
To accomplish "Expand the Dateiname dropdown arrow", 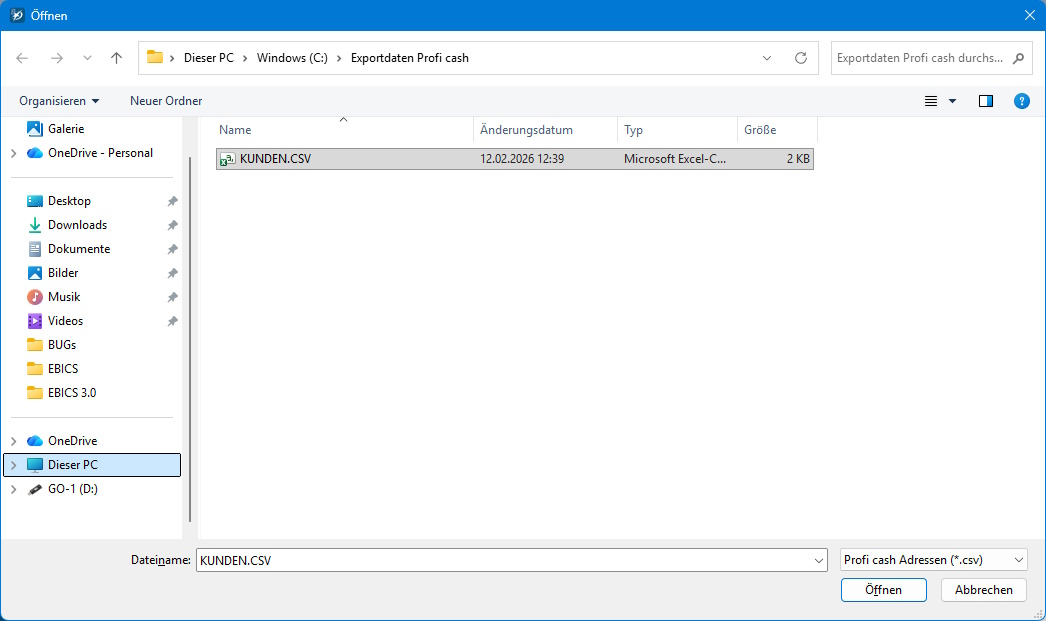I will [818, 560].
